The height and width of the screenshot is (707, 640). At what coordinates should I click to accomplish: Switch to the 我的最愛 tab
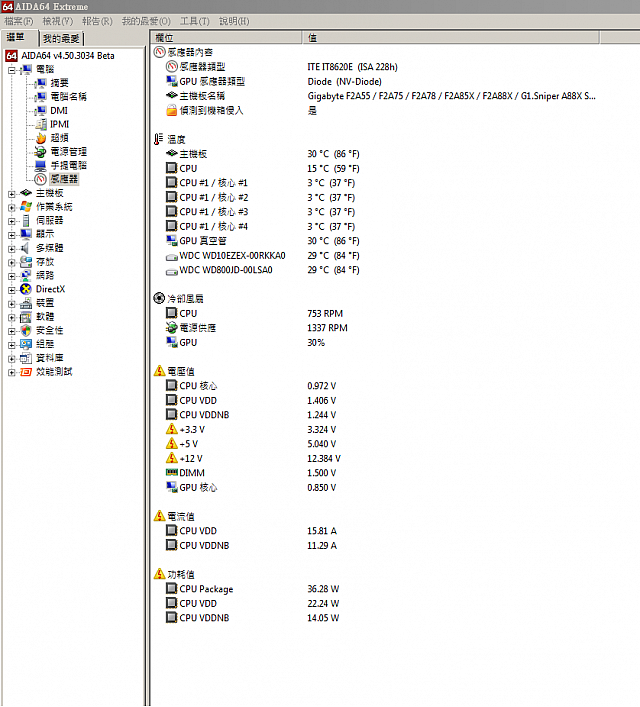61,39
